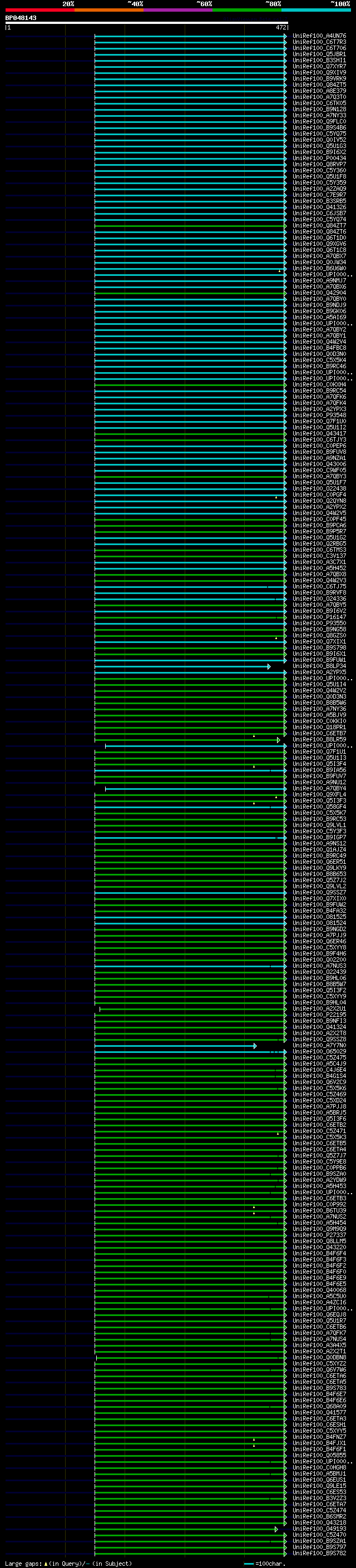This screenshot has height=1568, width=356.
Task: Click the label UniRef100_B8LP34
Action: pos(319,666)
